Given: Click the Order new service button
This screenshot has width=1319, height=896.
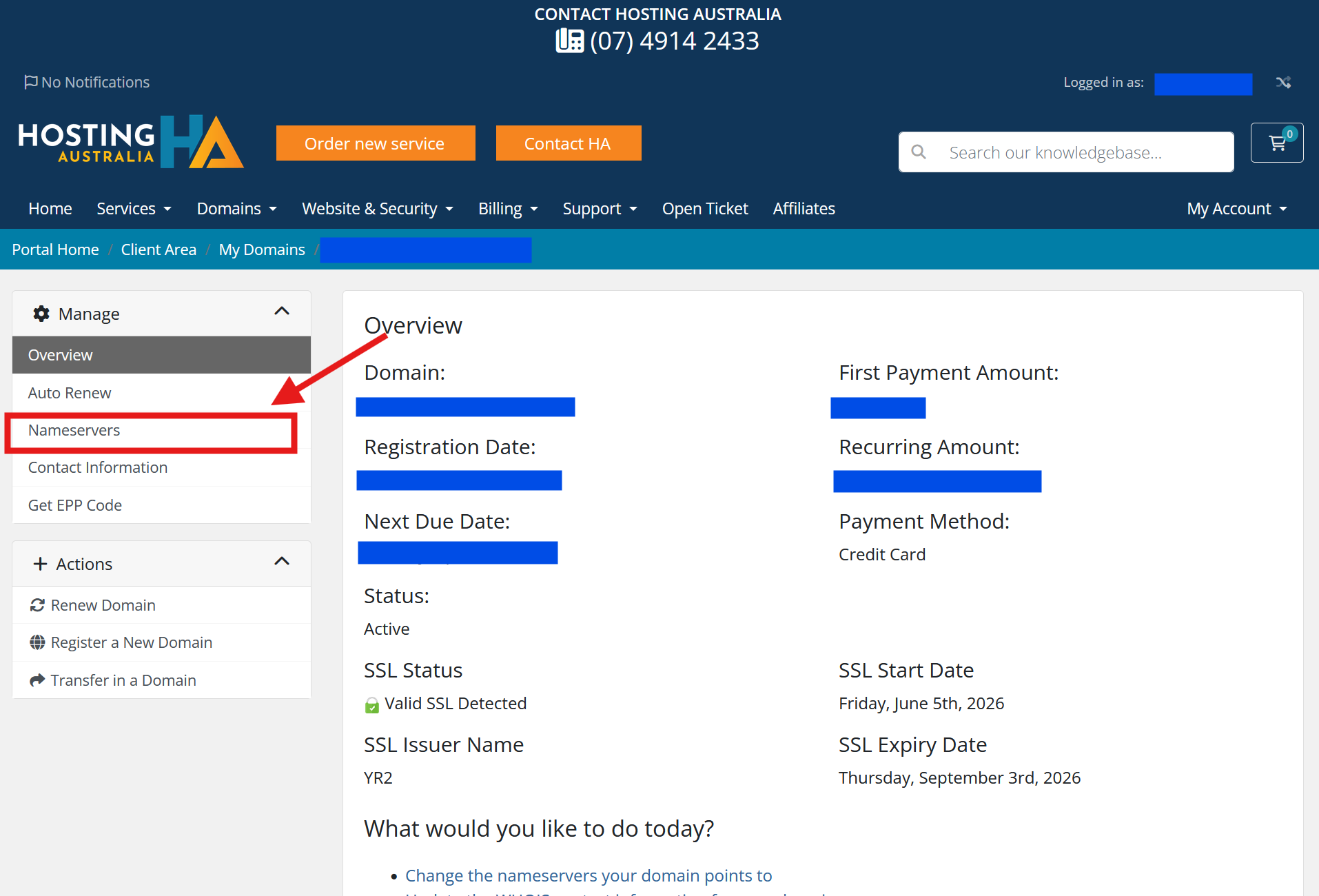Looking at the screenshot, I should [x=376, y=143].
